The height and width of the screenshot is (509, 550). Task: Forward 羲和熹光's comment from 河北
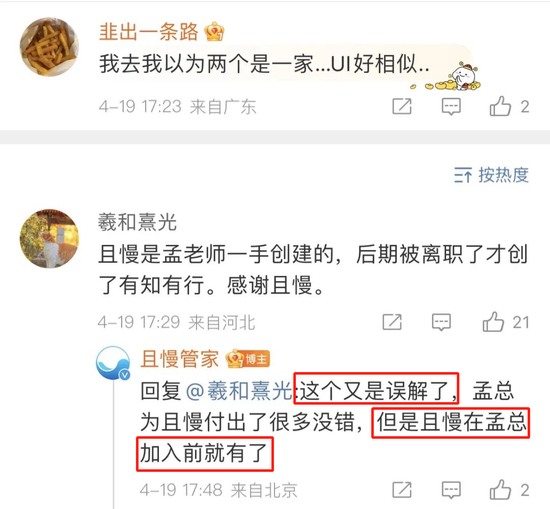tap(392, 322)
